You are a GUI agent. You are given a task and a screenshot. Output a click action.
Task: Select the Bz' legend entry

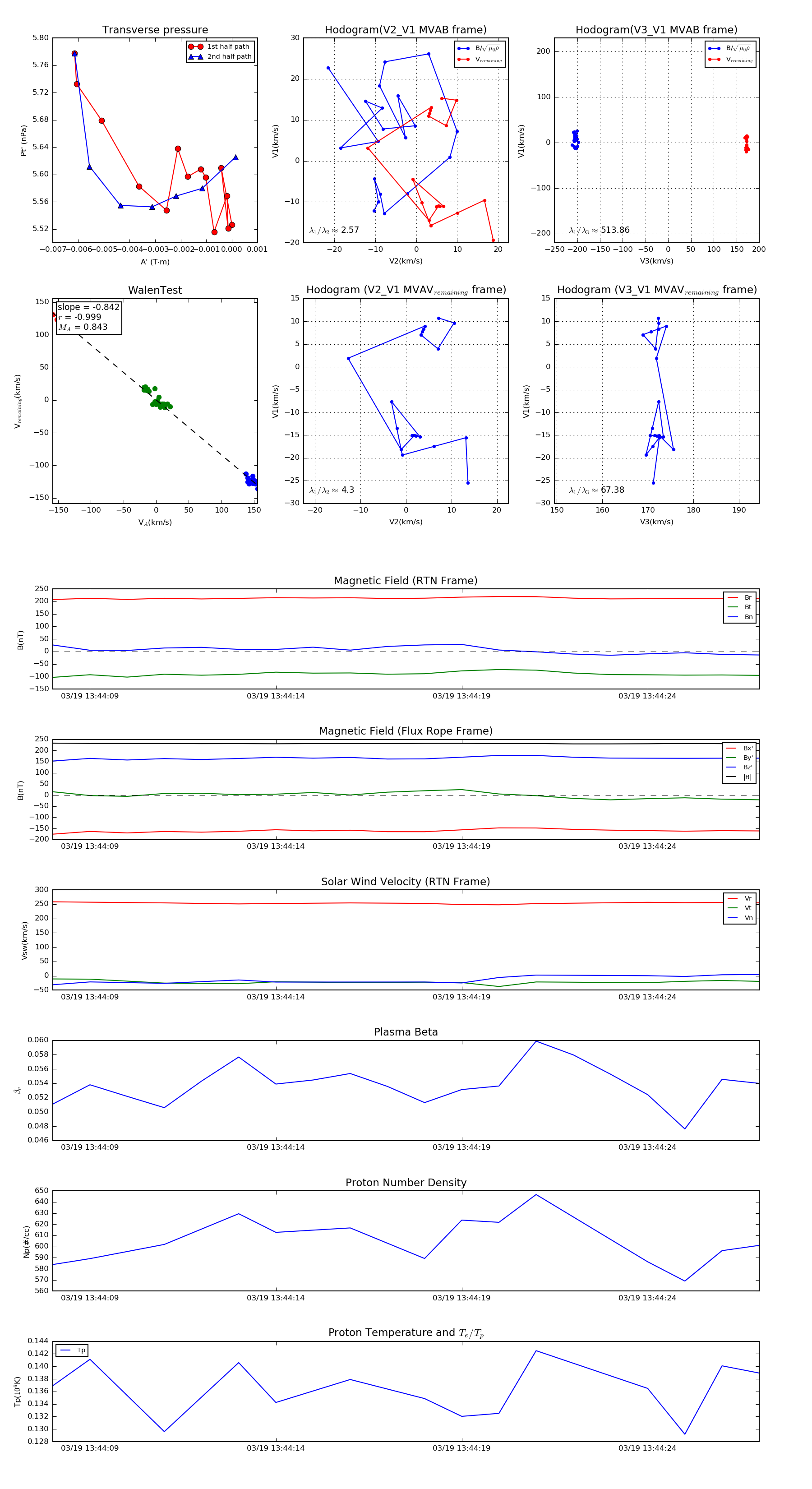point(740,767)
